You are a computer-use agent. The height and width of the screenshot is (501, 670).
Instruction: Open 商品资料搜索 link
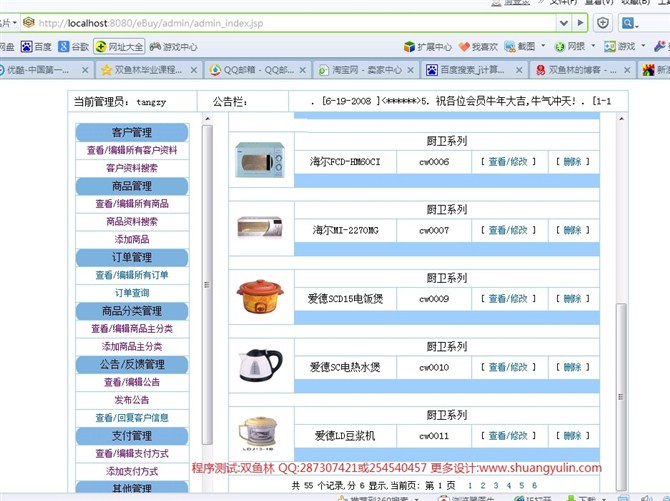[x=132, y=221]
